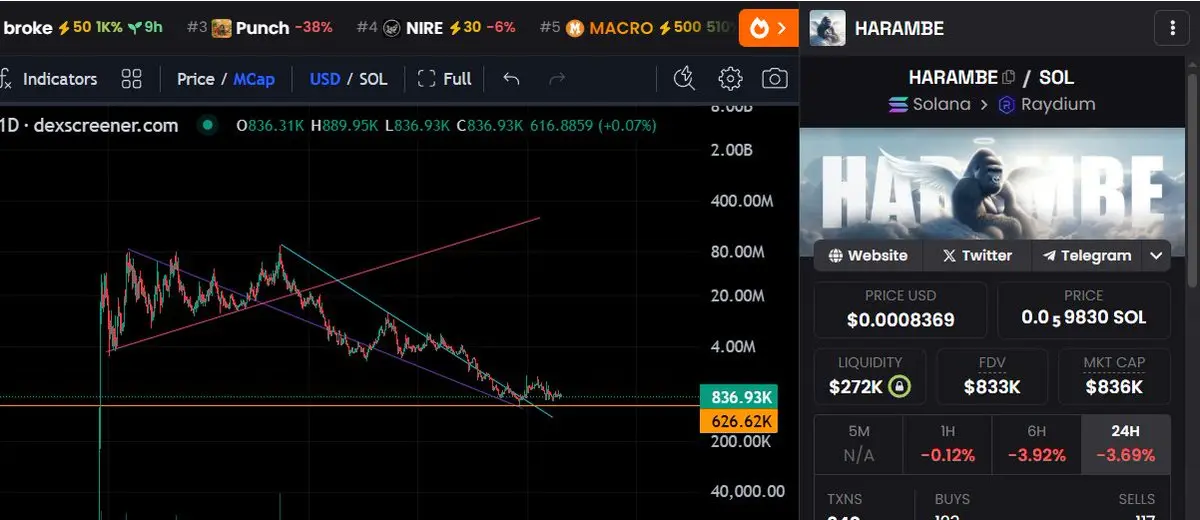Open the chart layout grid icon
This screenshot has width=1200, height=520.
131,79
